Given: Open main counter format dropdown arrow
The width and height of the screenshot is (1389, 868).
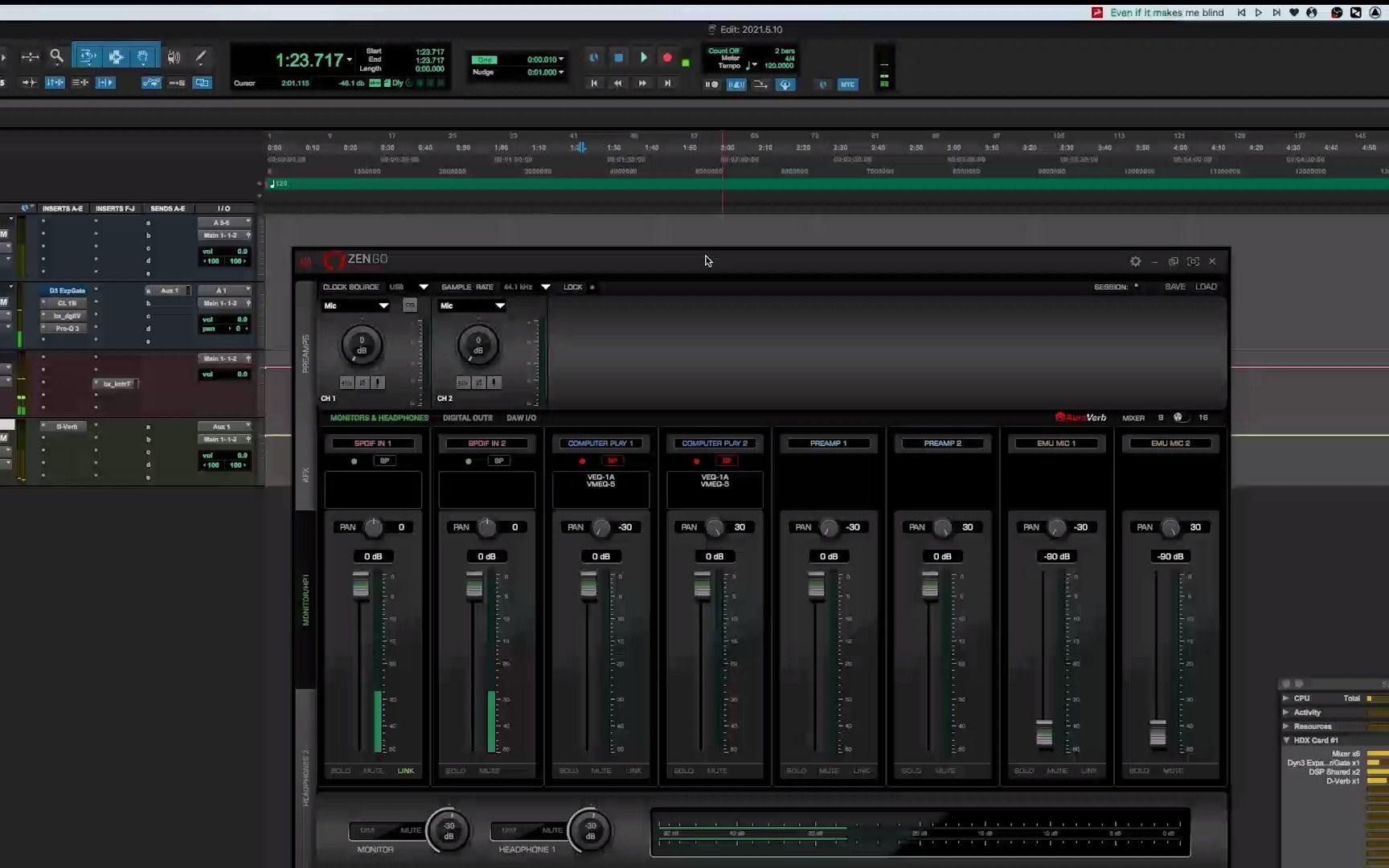Looking at the screenshot, I should [x=350, y=60].
